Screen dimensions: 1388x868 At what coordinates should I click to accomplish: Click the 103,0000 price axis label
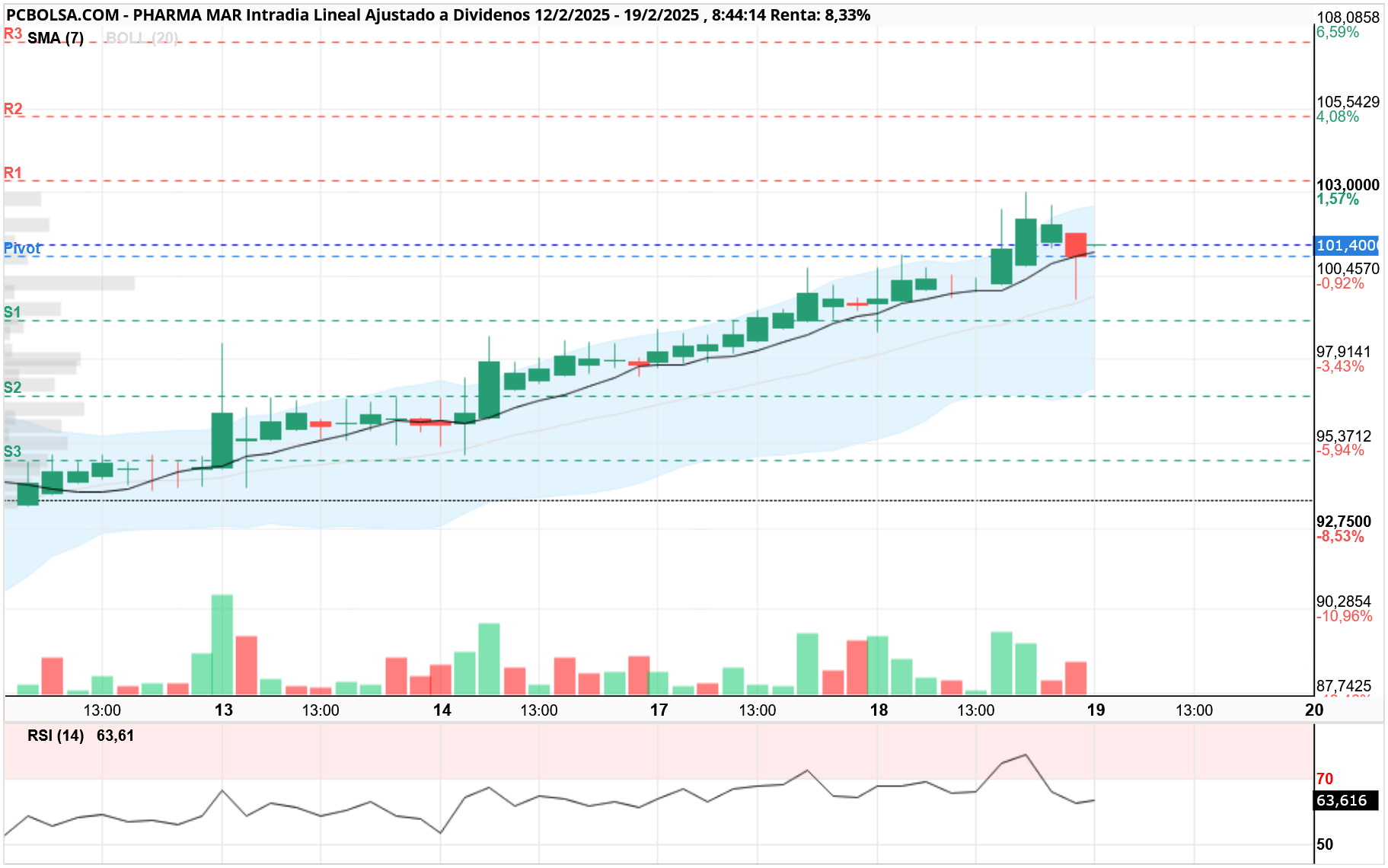tap(1348, 185)
